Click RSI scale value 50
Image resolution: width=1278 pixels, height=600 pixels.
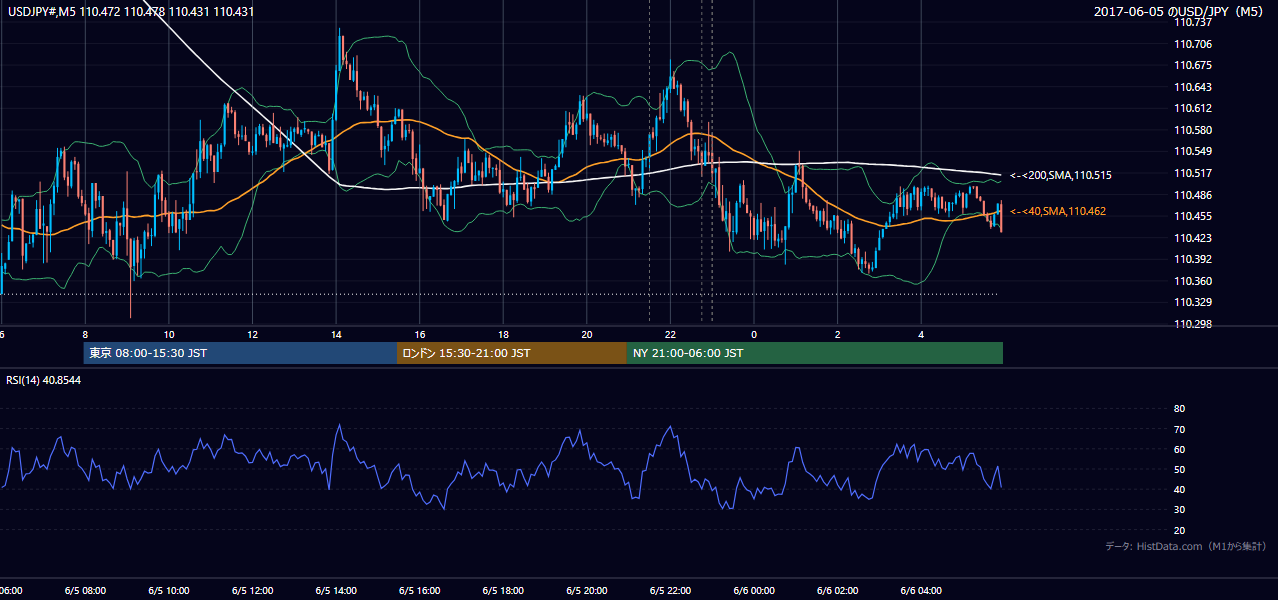pos(1179,469)
